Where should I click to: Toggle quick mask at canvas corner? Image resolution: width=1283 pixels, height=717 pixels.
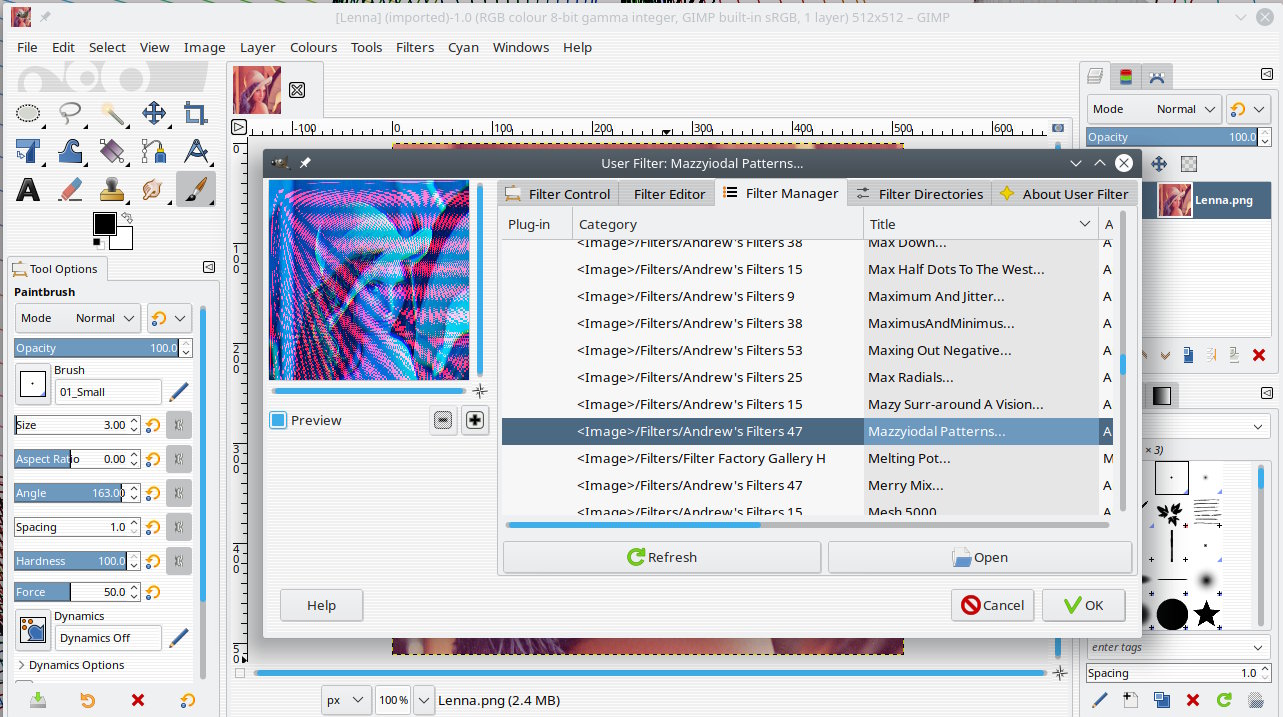click(239, 674)
